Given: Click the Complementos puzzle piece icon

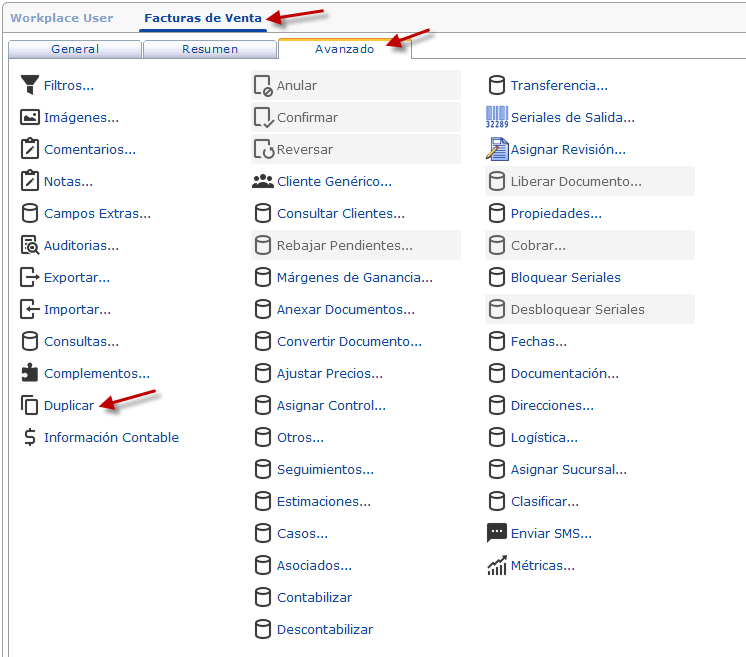Looking at the screenshot, I should pyautogui.click(x=29, y=373).
